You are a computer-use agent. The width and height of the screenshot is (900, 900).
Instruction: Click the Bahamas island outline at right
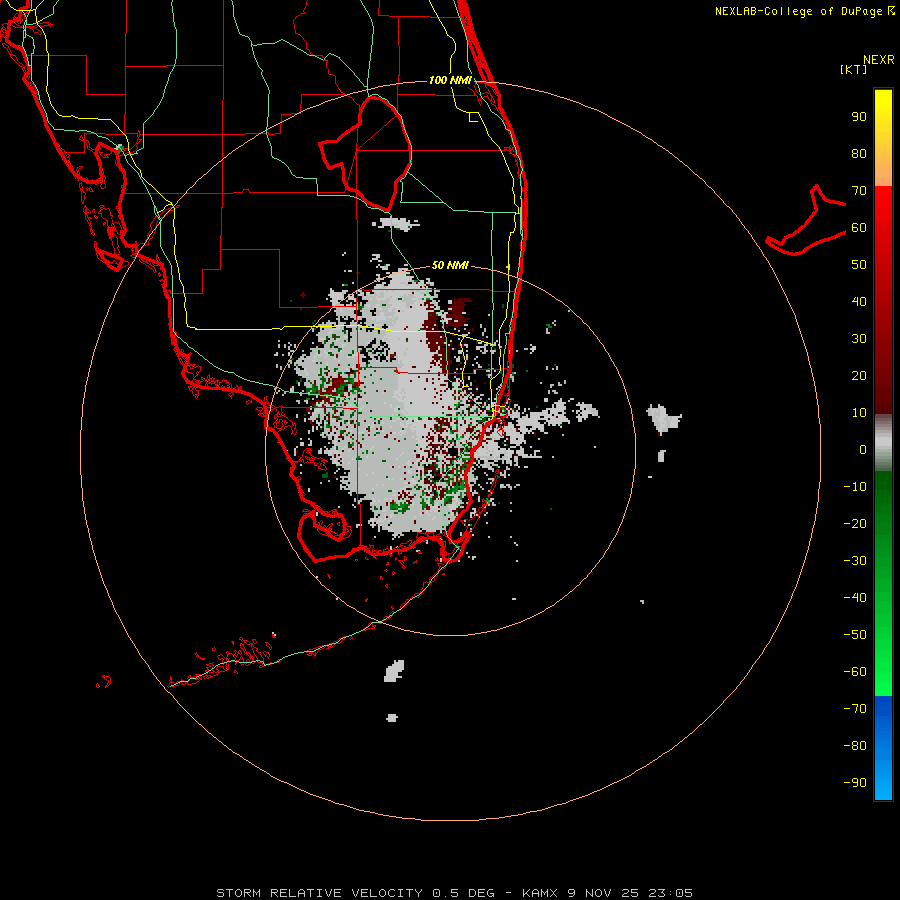coord(806,220)
